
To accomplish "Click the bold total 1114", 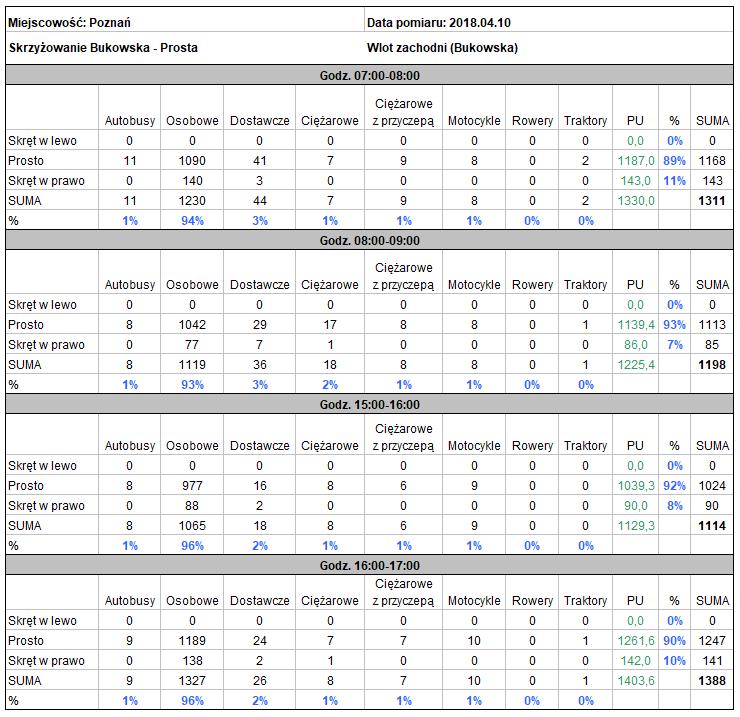I will click(x=712, y=525).
